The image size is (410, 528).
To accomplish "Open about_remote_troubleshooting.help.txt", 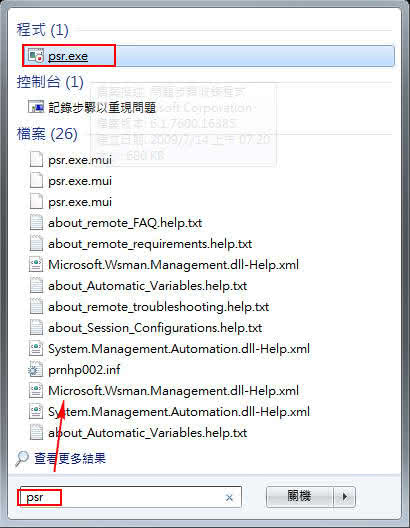I will (158, 307).
